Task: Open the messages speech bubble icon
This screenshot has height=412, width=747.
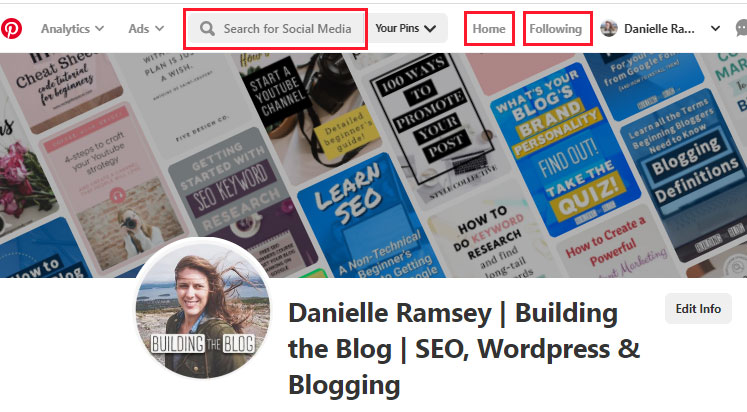Action: tap(741, 29)
